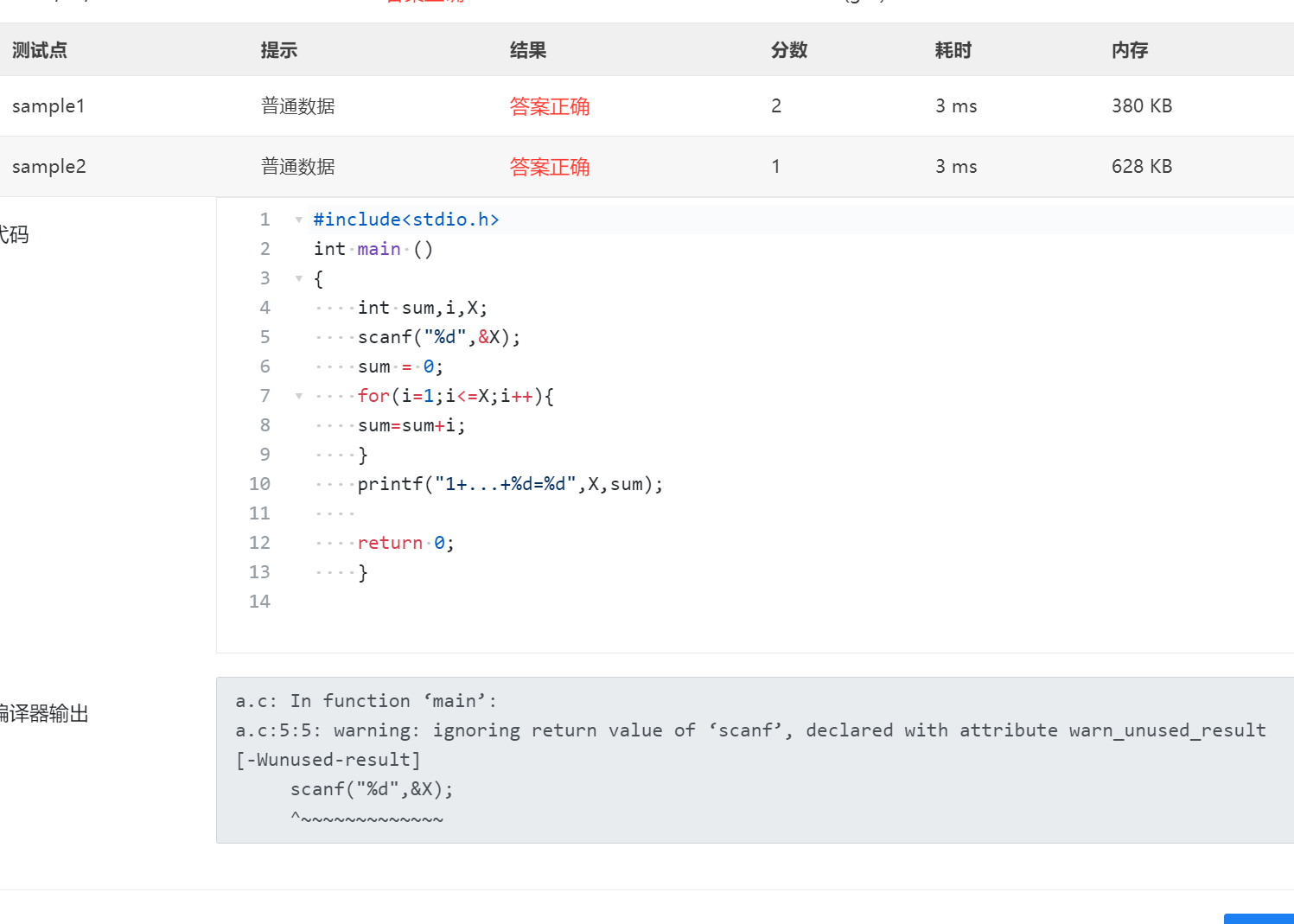The width and height of the screenshot is (1294, 924).
Task: Click line number 10 in the gutter
Action: tap(259, 484)
